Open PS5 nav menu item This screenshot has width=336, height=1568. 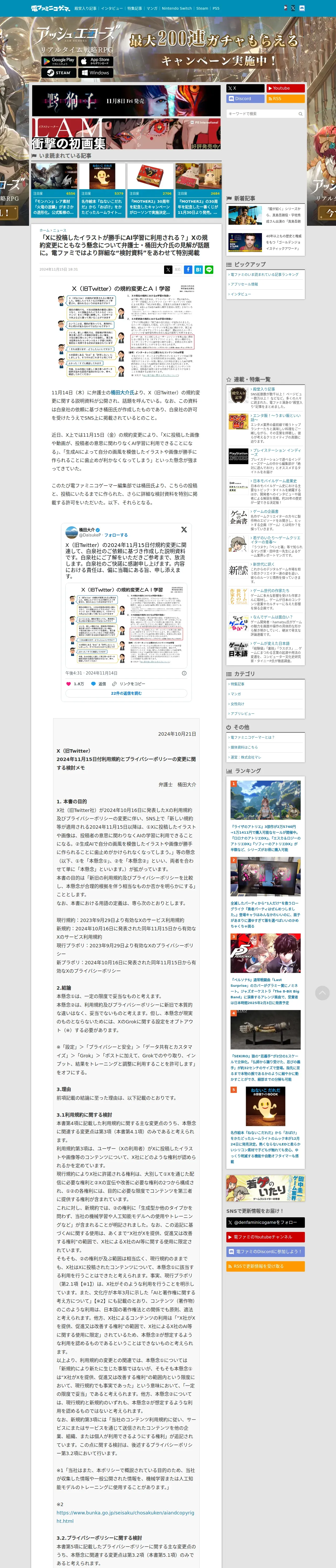216,9
